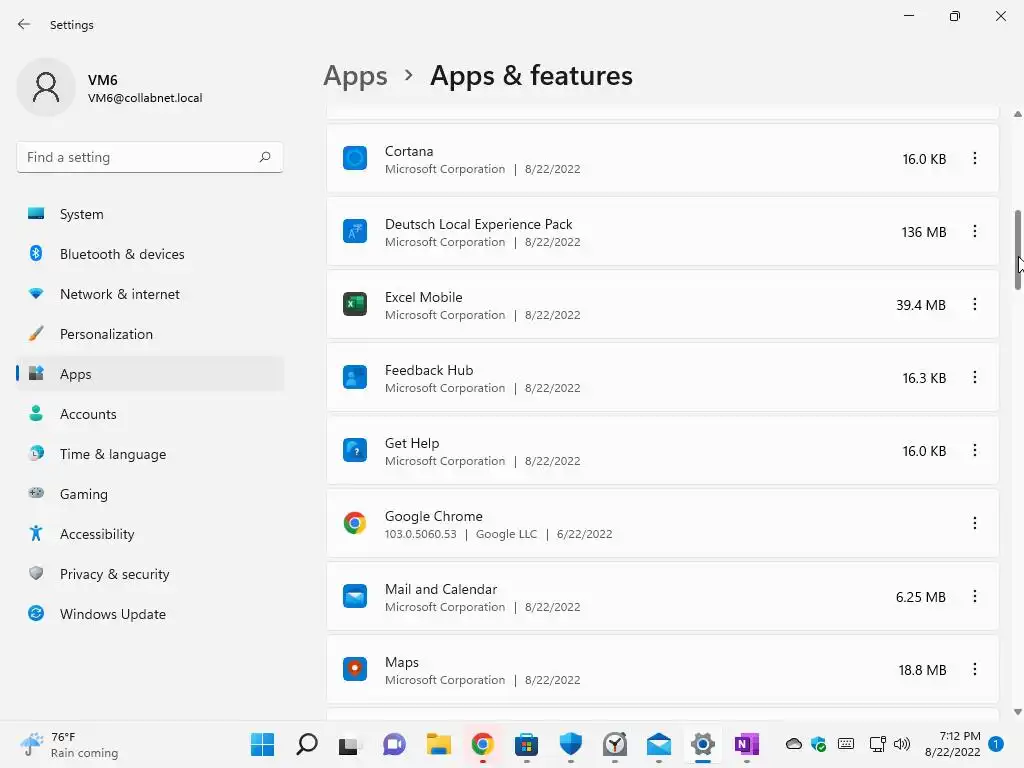Click the Mail and Calendar app icon
Screen dimensions: 1024x768
[355, 596]
